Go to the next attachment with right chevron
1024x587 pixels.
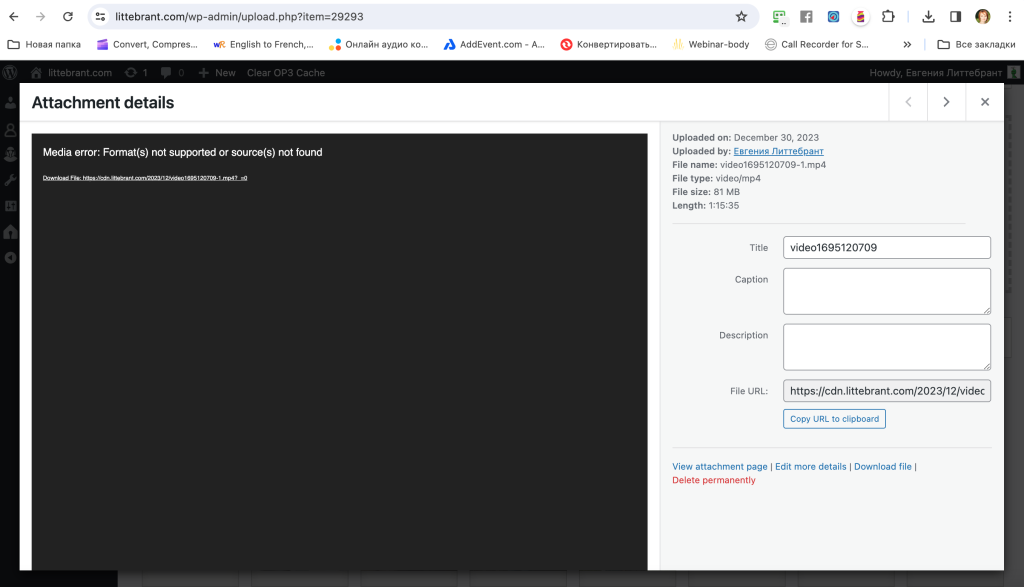pos(946,102)
